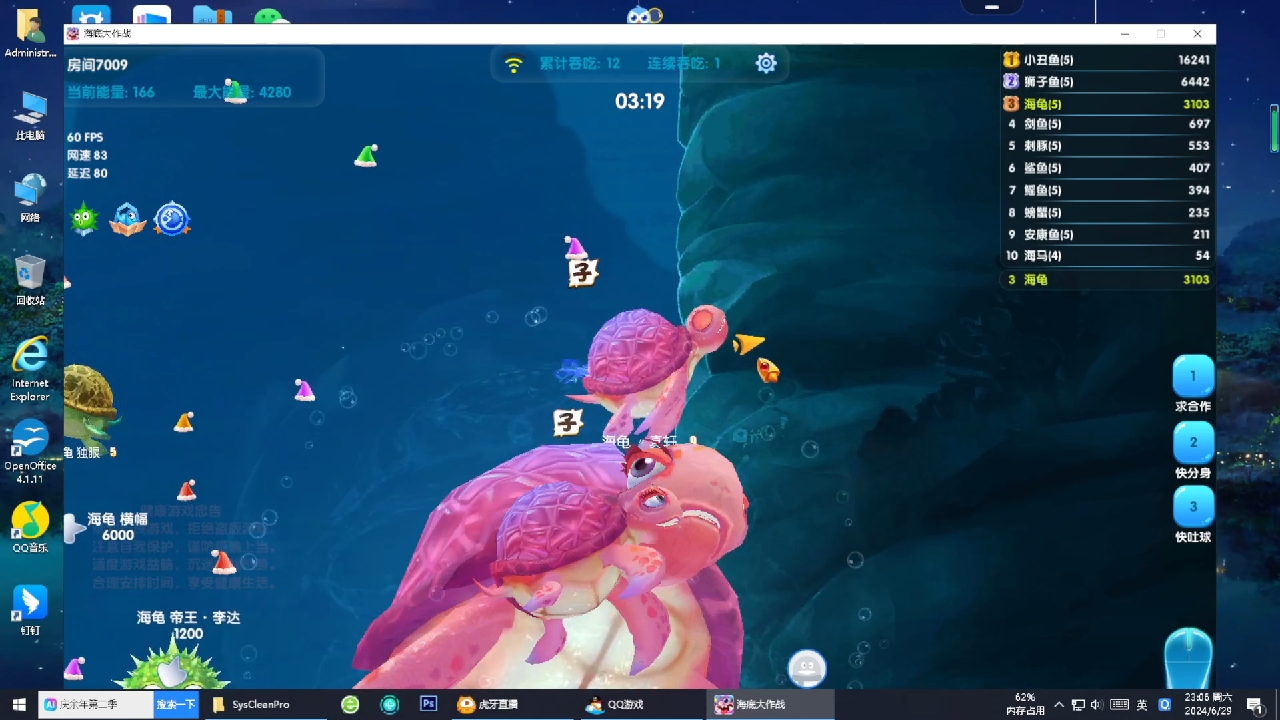Click the blue mouse control icon
1280x720 pixels.
pyautogui.click(x=1188, y=660)
